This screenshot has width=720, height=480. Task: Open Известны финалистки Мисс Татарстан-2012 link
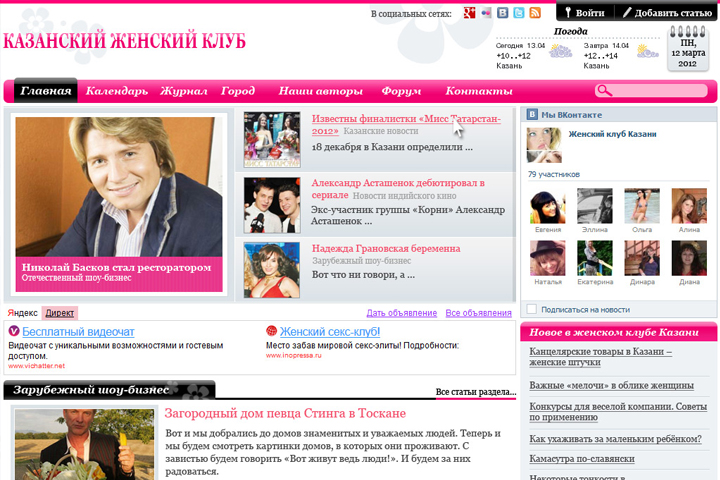[406, 124]
